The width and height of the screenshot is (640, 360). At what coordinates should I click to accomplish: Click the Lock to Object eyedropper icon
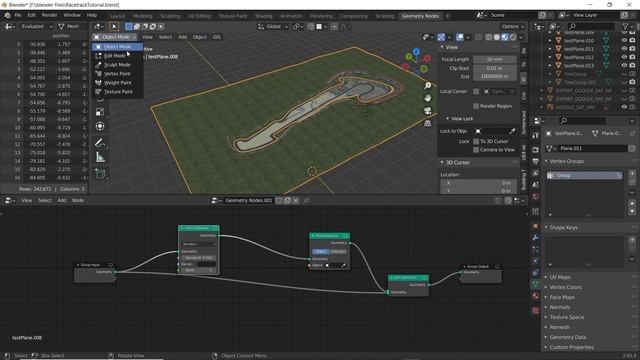[512, 131]
